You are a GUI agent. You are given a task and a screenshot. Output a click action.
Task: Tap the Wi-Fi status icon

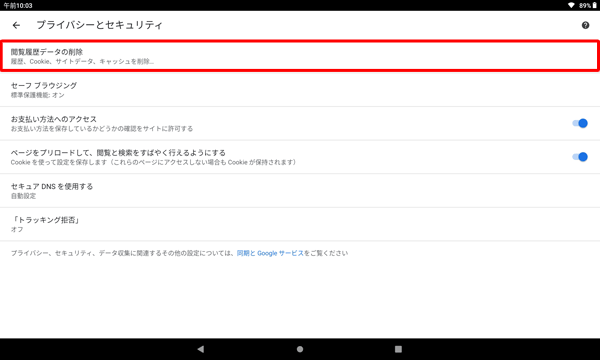tap(571, 5)
